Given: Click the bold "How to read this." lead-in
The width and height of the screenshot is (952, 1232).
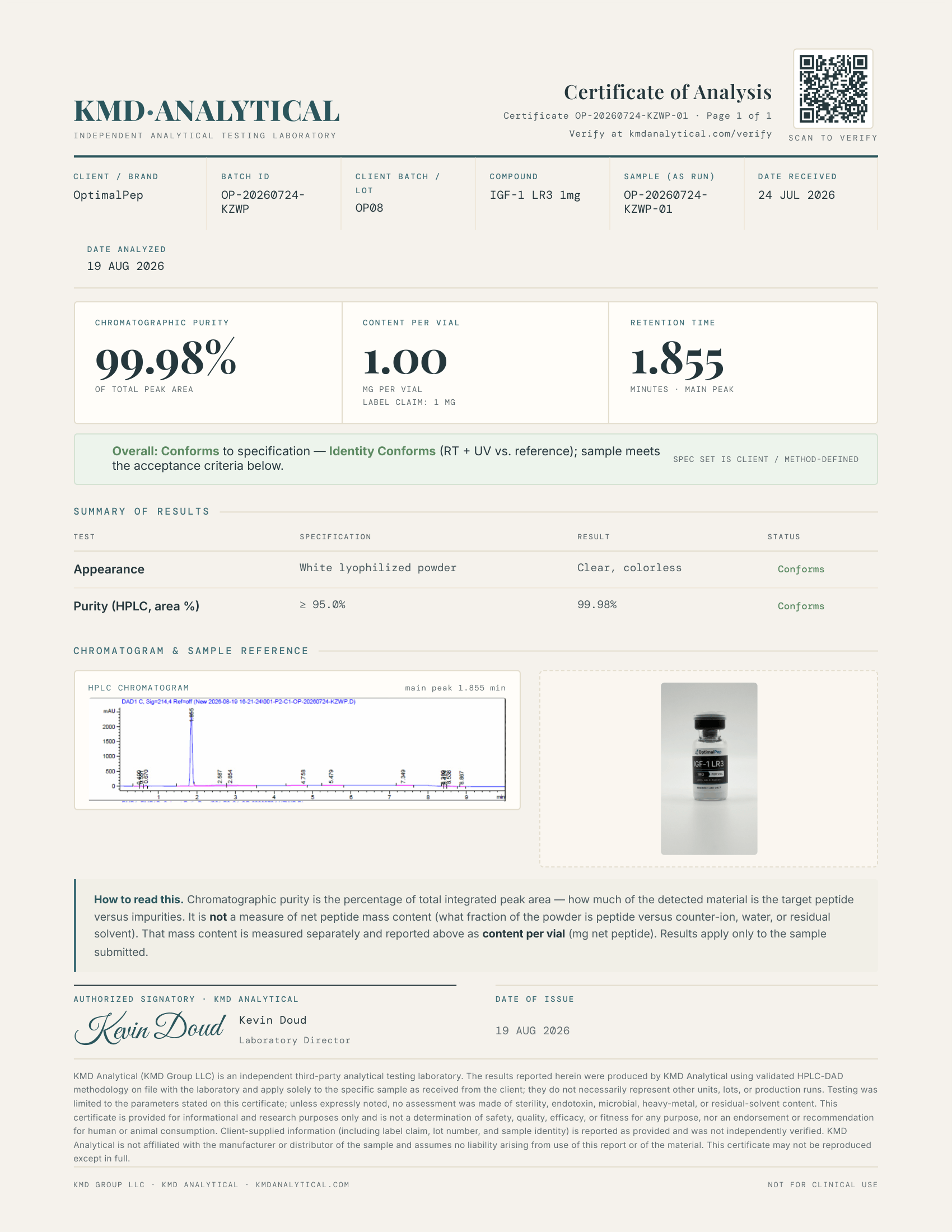Looking at the screenshot, I should [x=139, y=899].
